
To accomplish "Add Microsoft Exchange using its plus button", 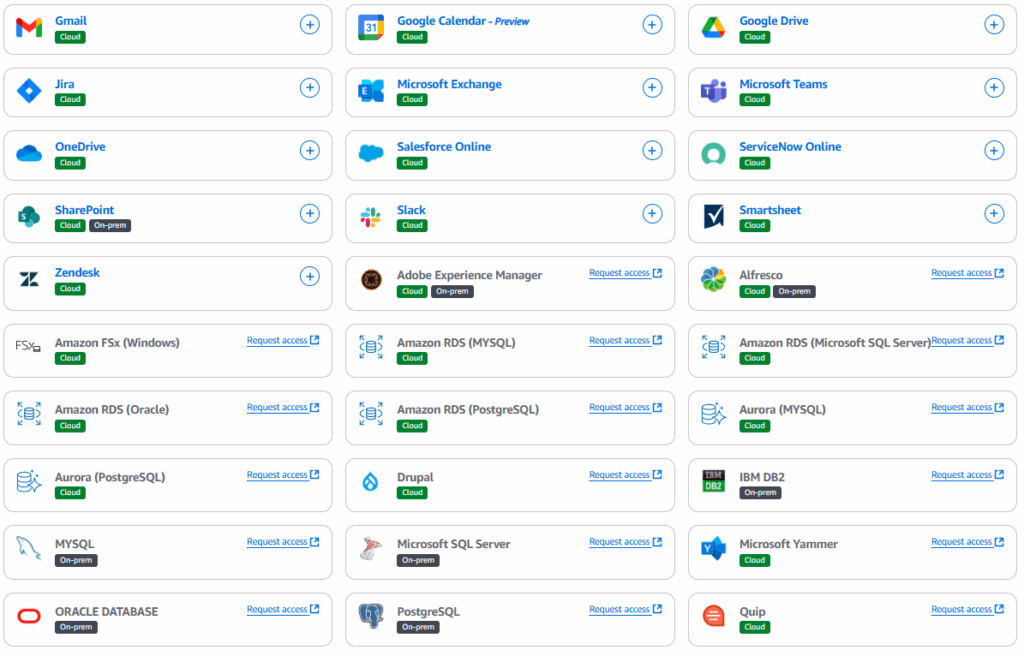I will pos(652,88).
